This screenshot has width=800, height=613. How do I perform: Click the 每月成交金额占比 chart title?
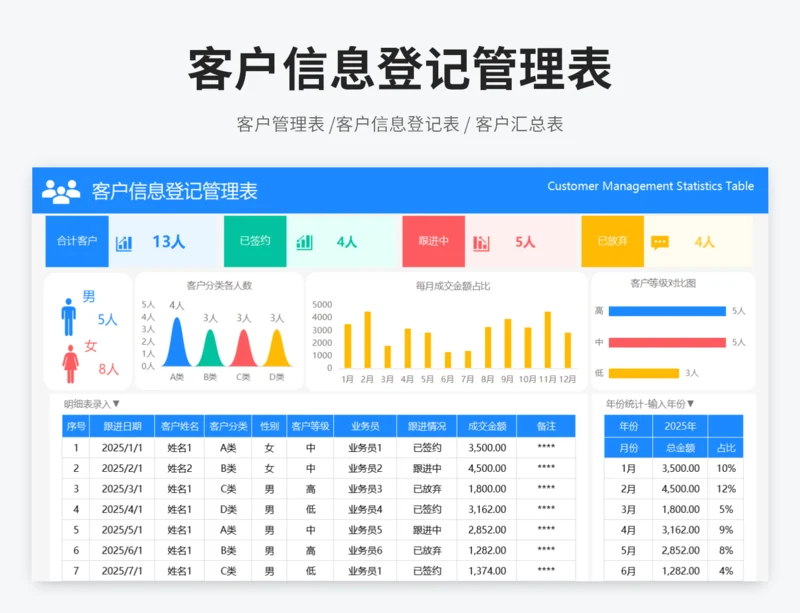point(453,286)
